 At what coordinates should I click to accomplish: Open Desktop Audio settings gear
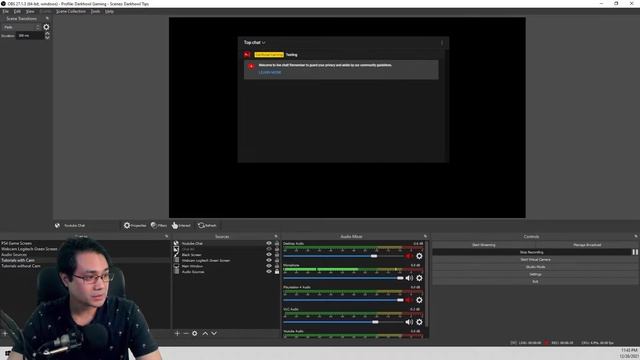pyautogui.click(x=419, y=256)
